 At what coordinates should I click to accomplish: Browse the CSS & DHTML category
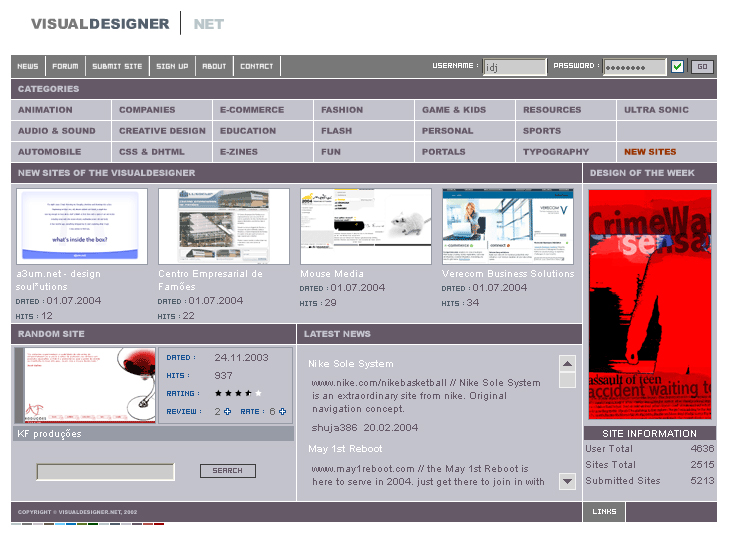point(152,152)
